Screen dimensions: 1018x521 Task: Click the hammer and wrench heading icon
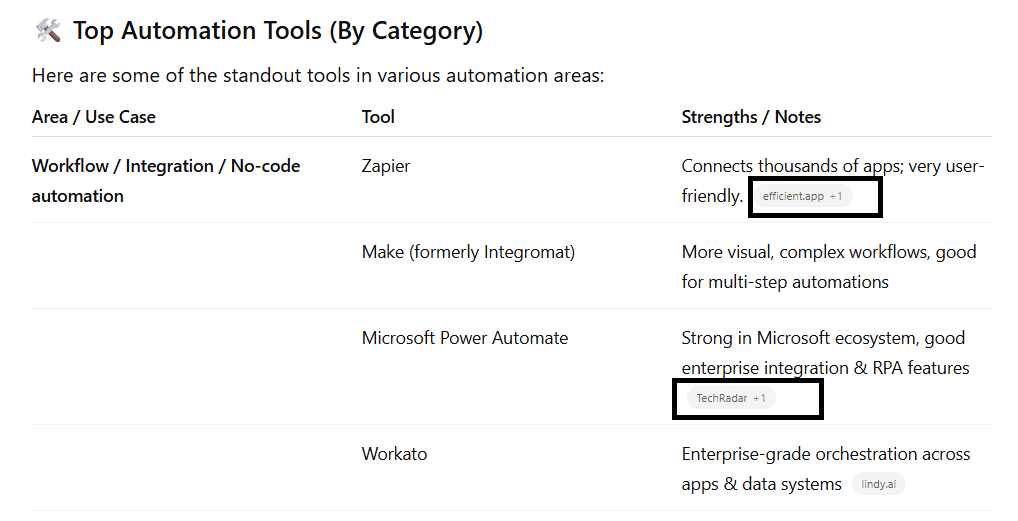coord(48,31)
